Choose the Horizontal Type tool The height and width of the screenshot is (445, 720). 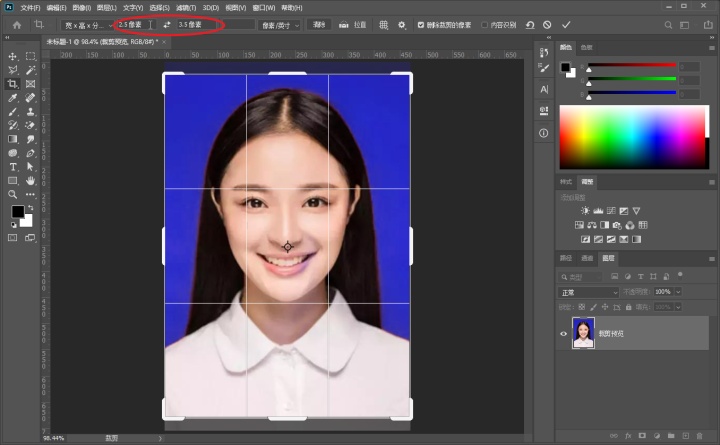pos(13,167)
